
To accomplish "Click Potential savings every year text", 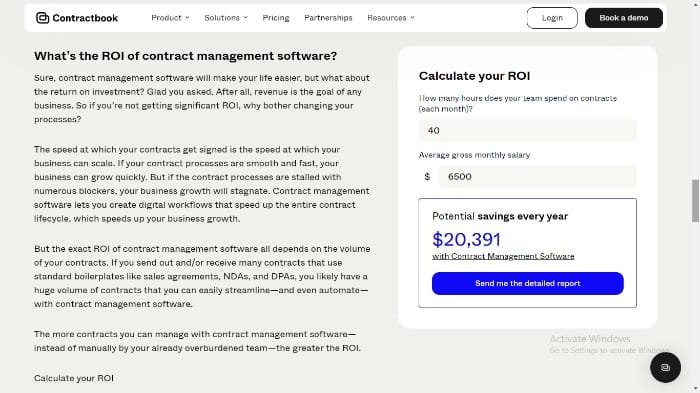I will click(x=500, y=216).
